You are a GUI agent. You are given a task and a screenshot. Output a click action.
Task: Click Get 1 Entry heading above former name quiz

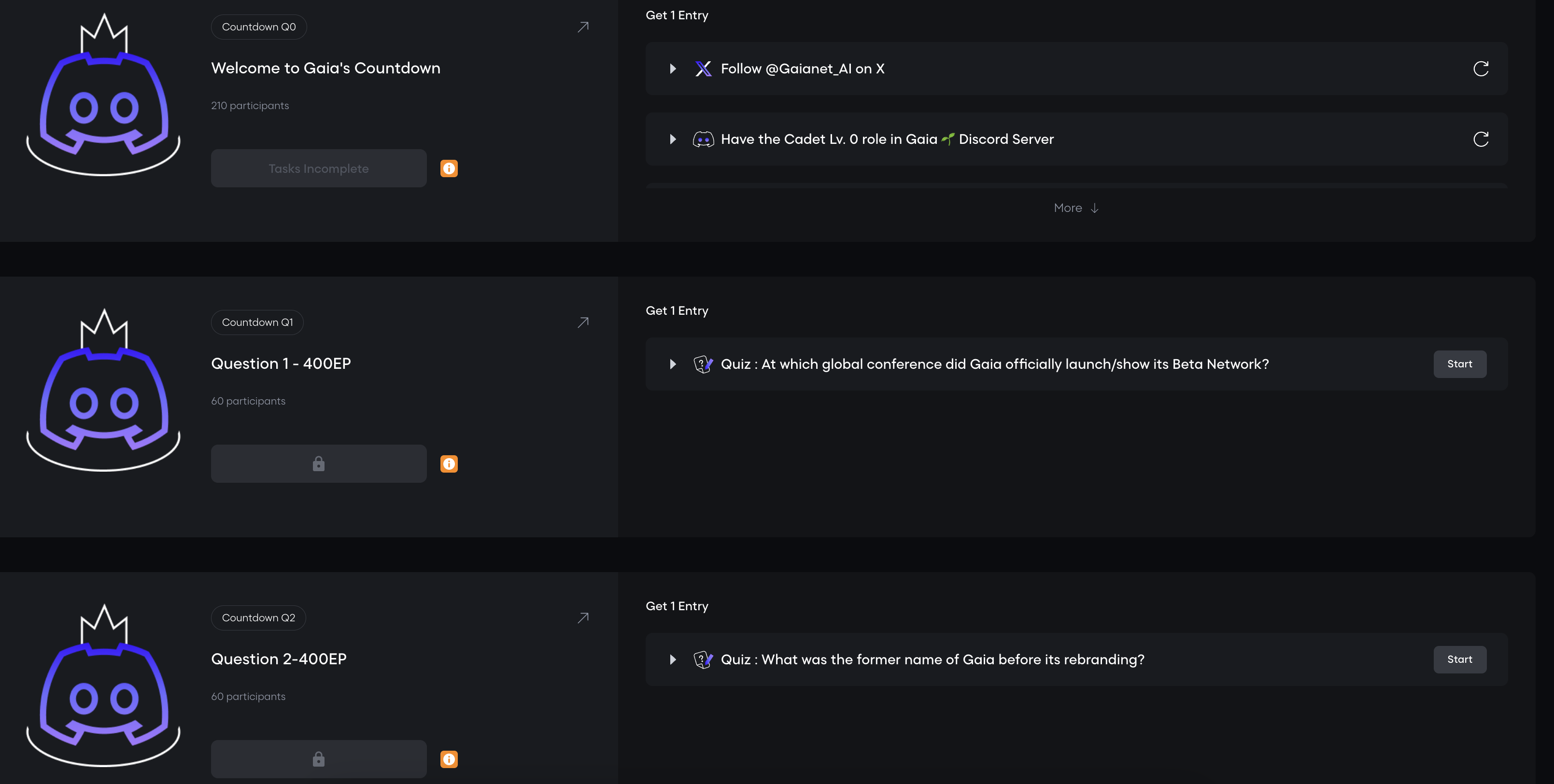[x=677, y=607]
